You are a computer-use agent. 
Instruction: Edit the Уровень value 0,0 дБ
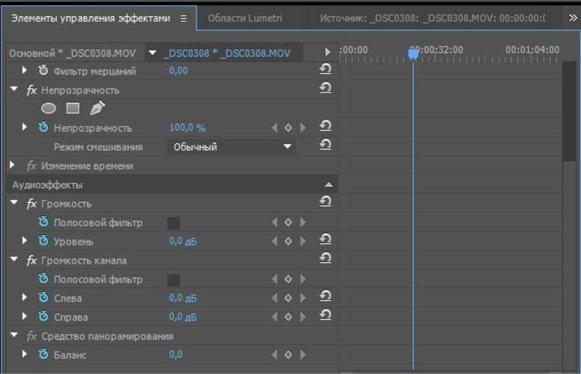click(183, 241)
